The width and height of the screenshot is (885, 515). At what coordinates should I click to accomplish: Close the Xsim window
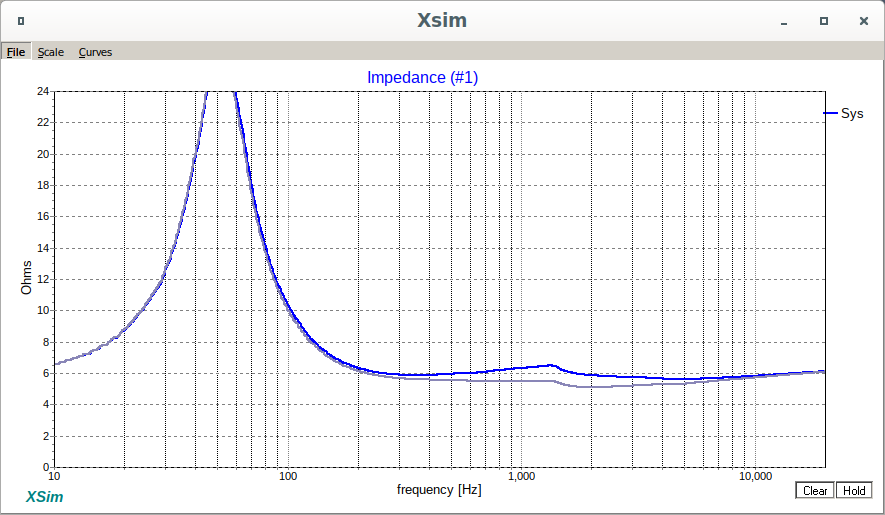pyautogui.click(x=864, y=21)
